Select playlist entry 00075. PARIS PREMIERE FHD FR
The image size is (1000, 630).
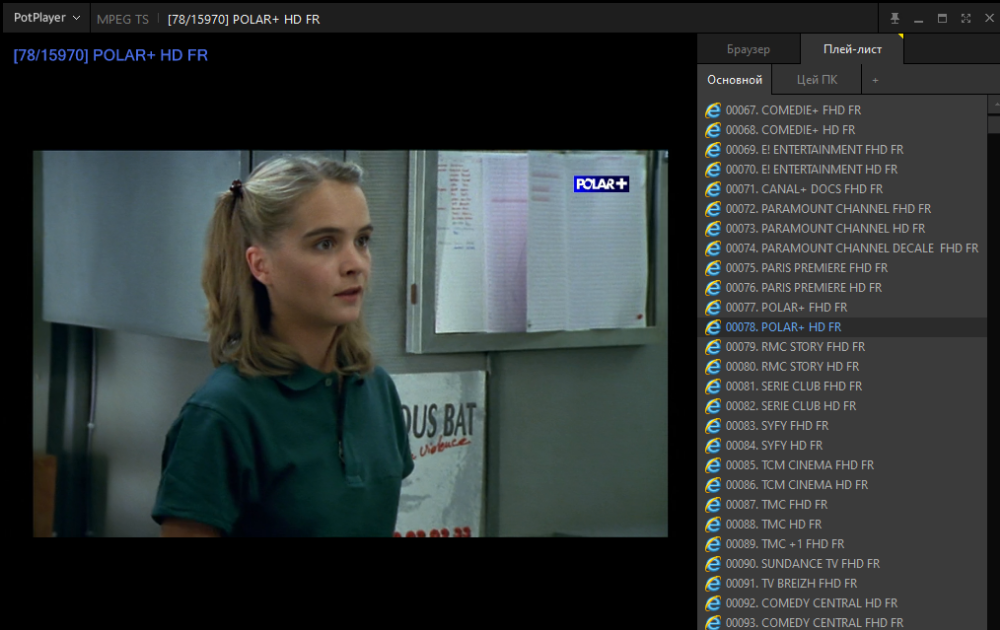tap(842, 268)
